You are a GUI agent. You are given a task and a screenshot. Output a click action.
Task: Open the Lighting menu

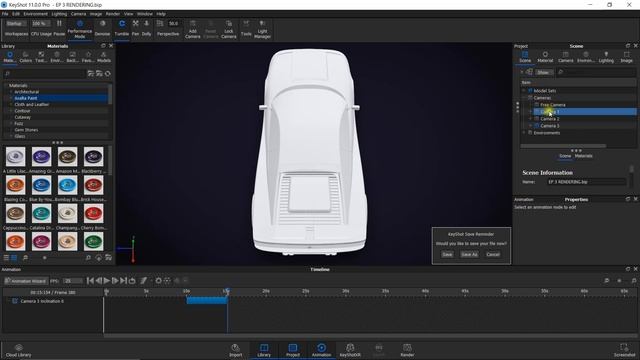[x=59, y=14]
